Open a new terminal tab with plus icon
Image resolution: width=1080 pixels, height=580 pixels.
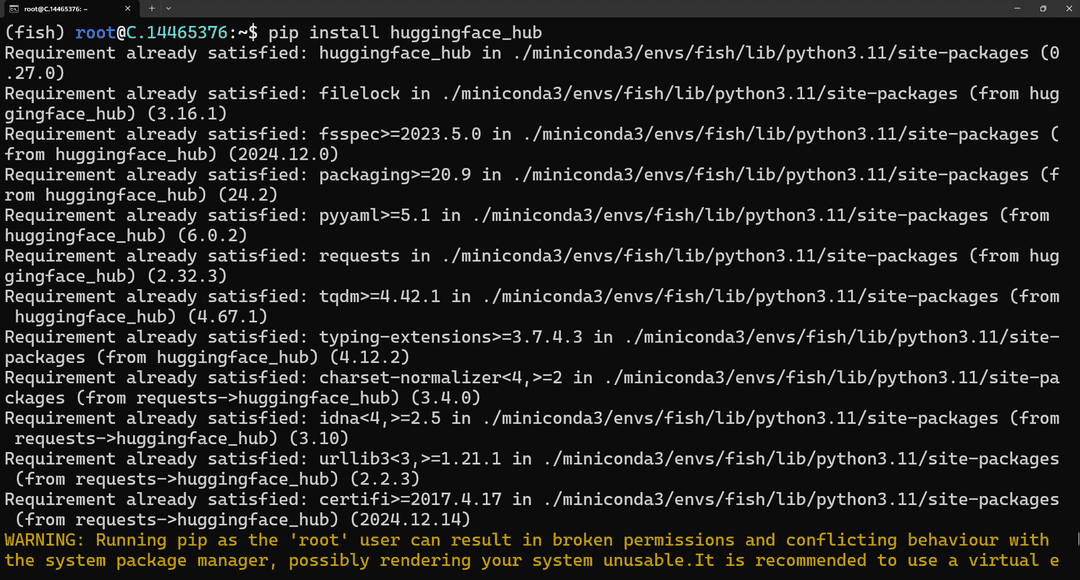(x=152, y=8)
